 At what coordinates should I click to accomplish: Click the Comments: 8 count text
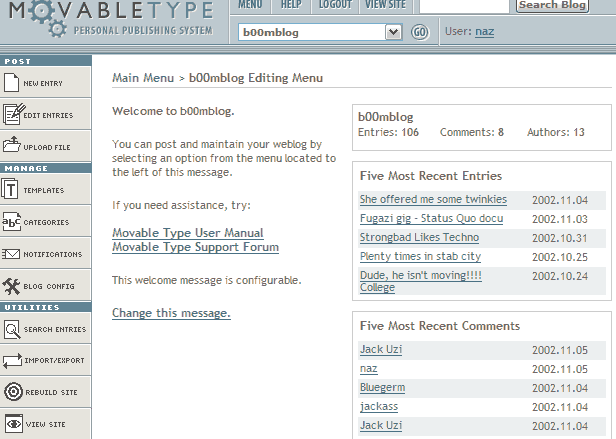tap(471, 132)
